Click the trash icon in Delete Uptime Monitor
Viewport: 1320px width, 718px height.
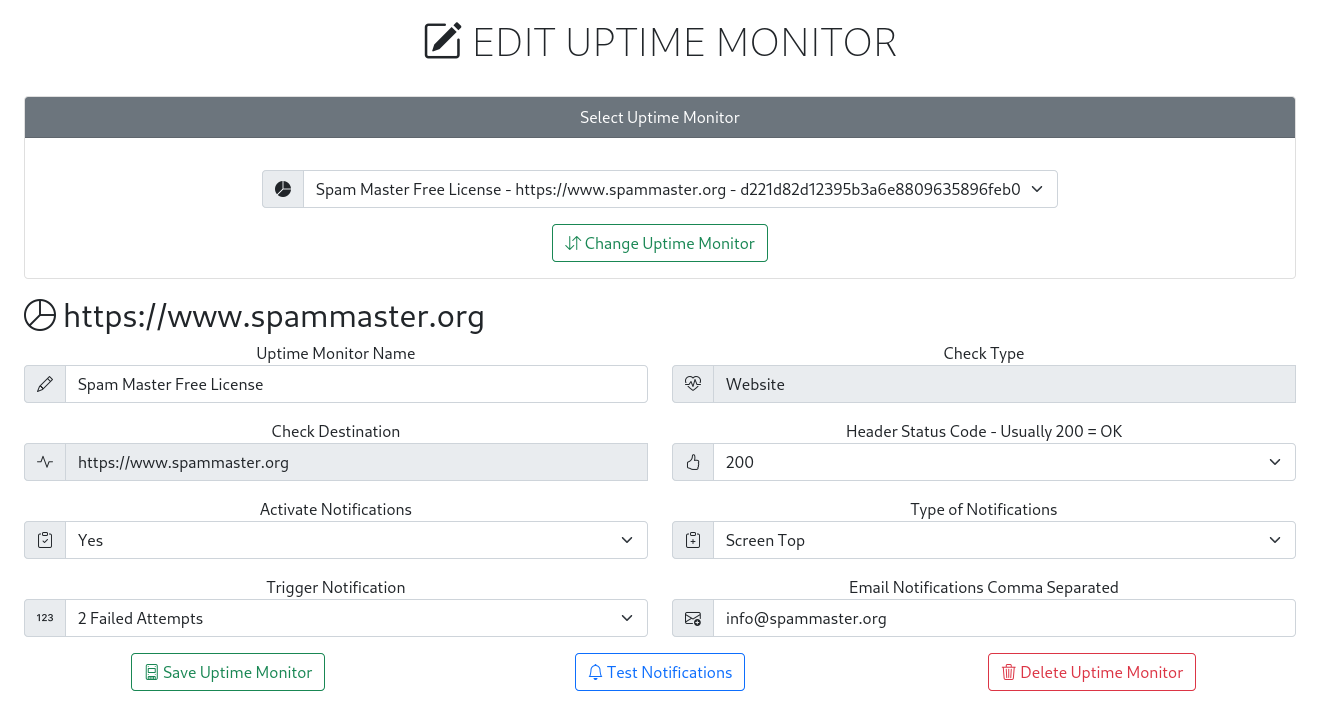(x=1008, y=671)
